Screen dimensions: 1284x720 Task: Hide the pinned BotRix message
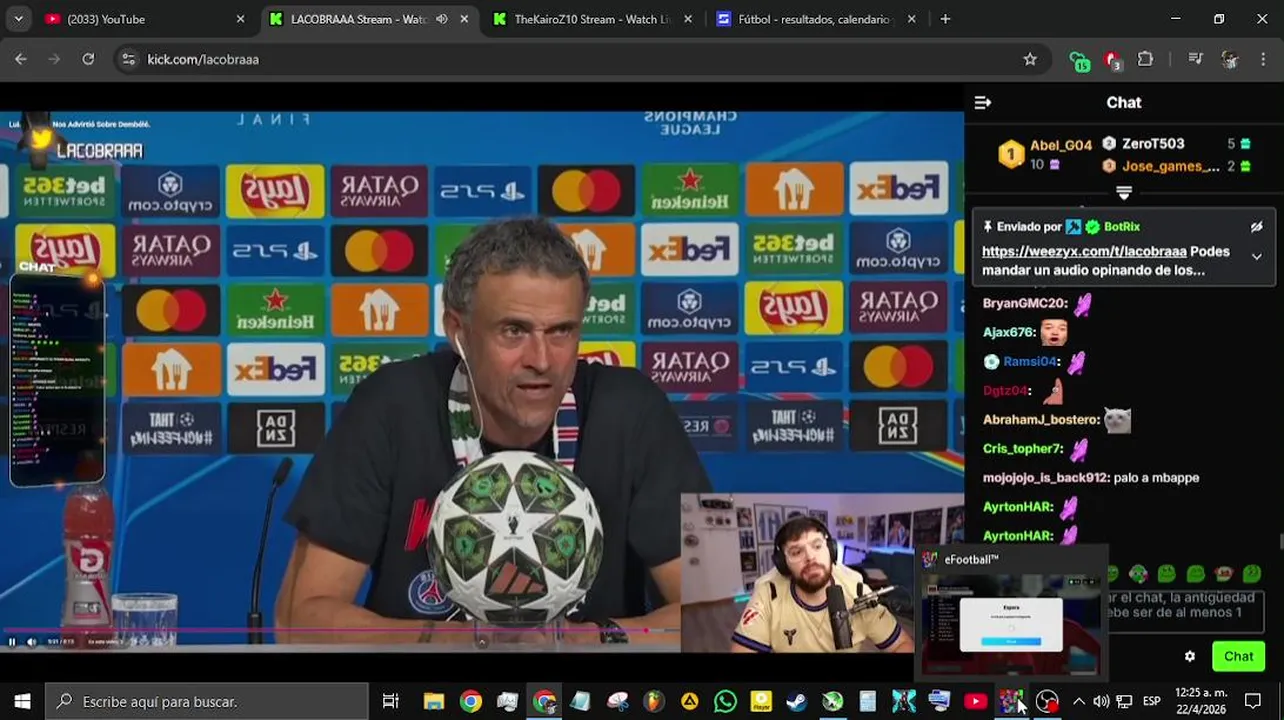[1257, 227]
